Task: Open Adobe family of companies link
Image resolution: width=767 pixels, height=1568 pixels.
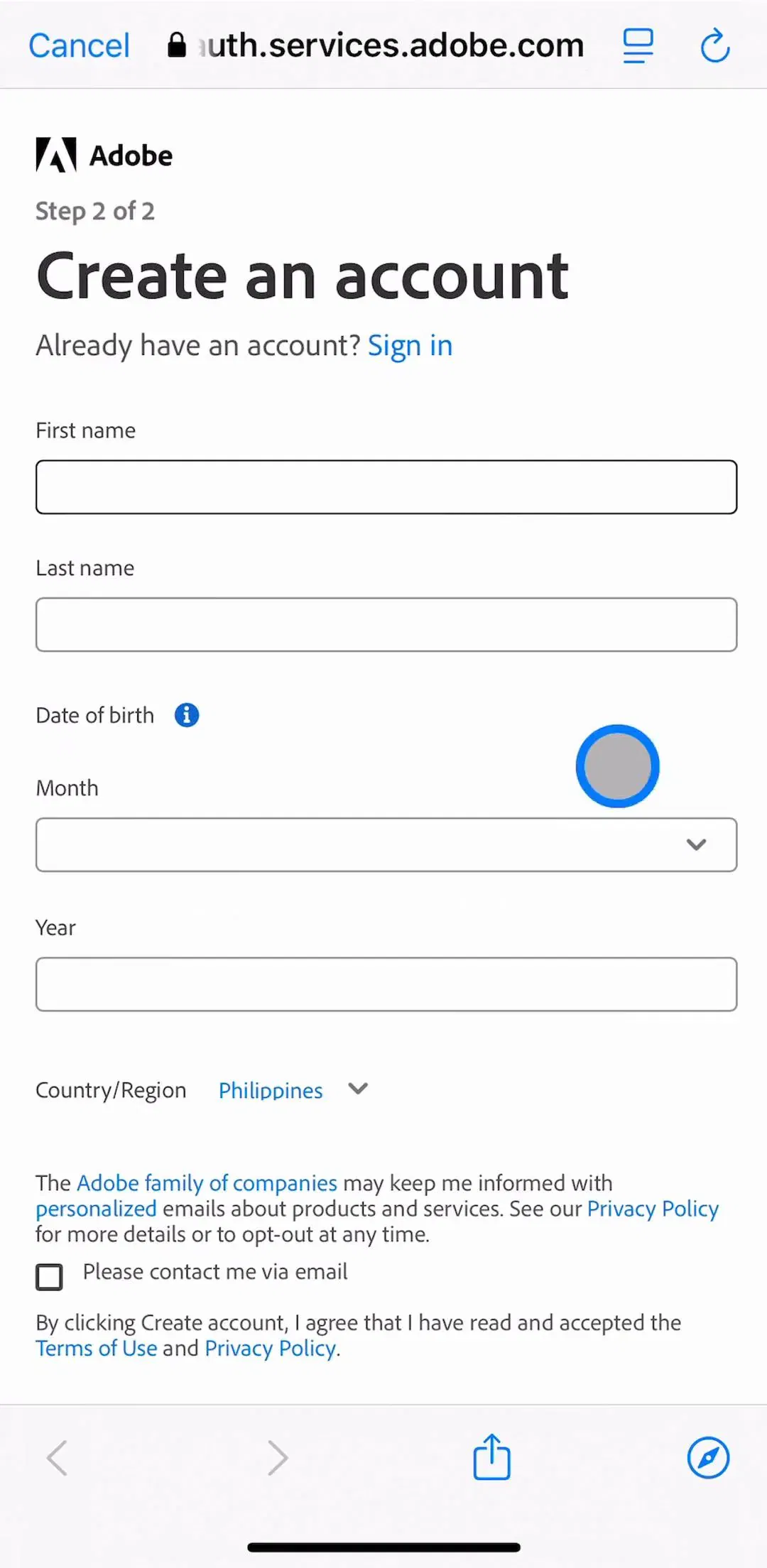Action: 207,1183
